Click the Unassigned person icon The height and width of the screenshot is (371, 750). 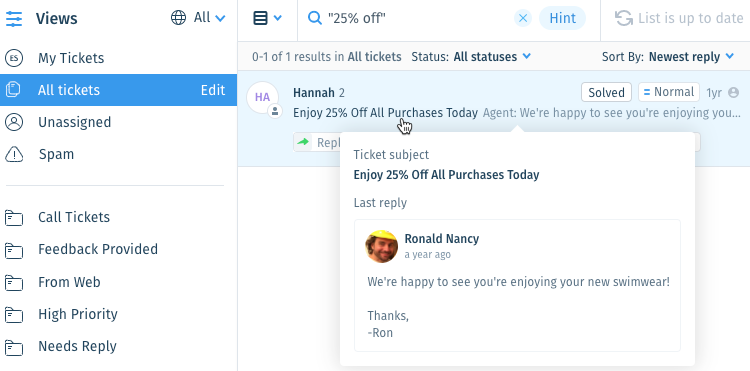tap(14, 122)
